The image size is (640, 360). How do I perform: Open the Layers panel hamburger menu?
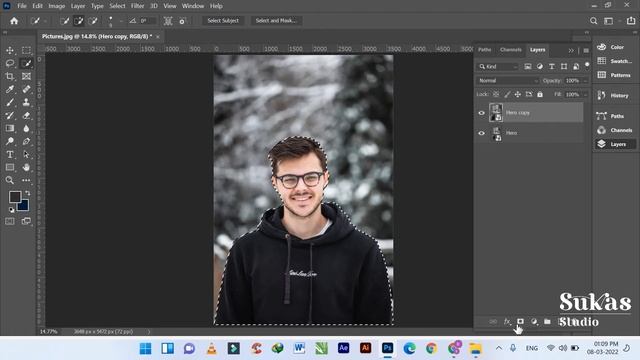(586, 50)
